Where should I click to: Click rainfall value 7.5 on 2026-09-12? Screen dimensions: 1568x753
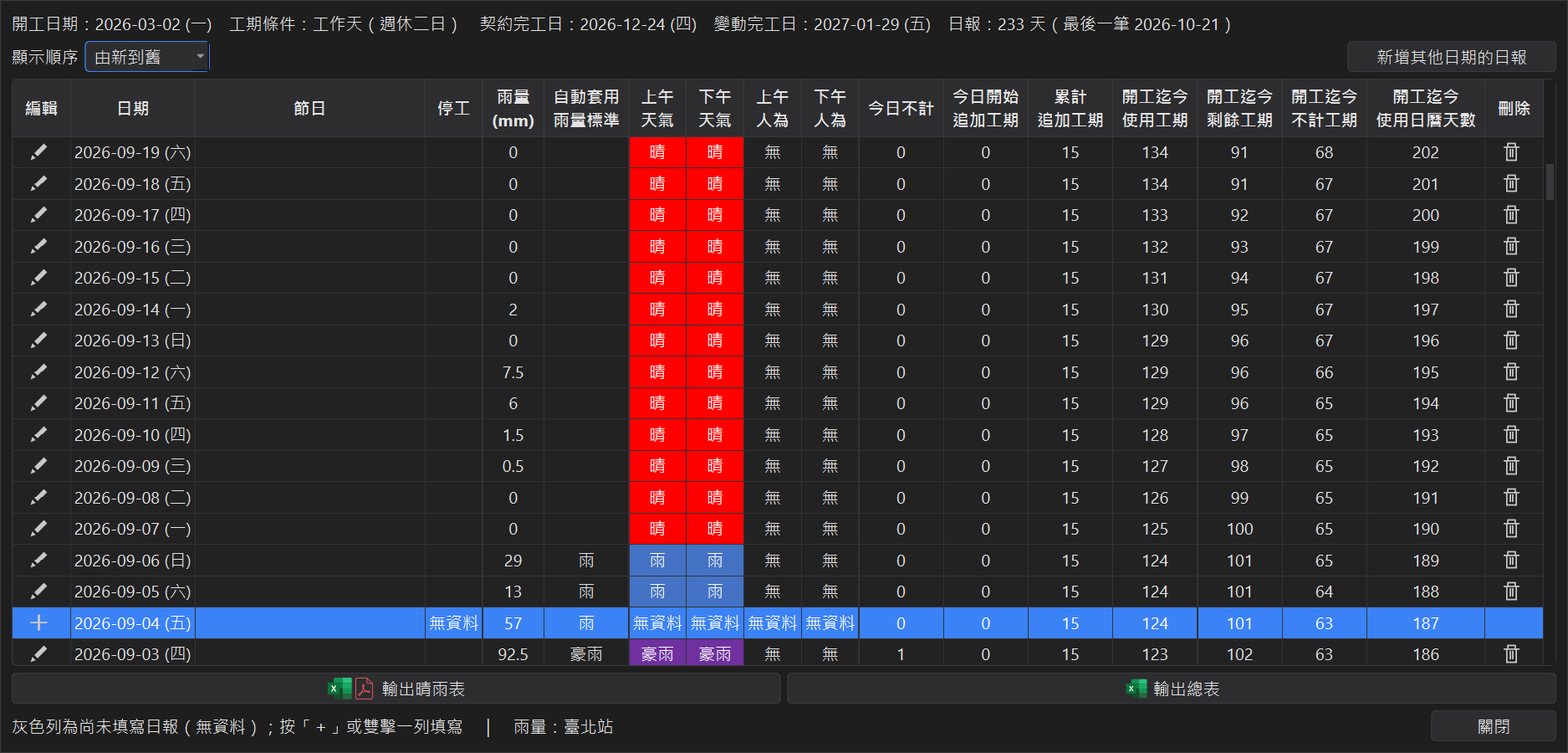click(x=513, y=372)
